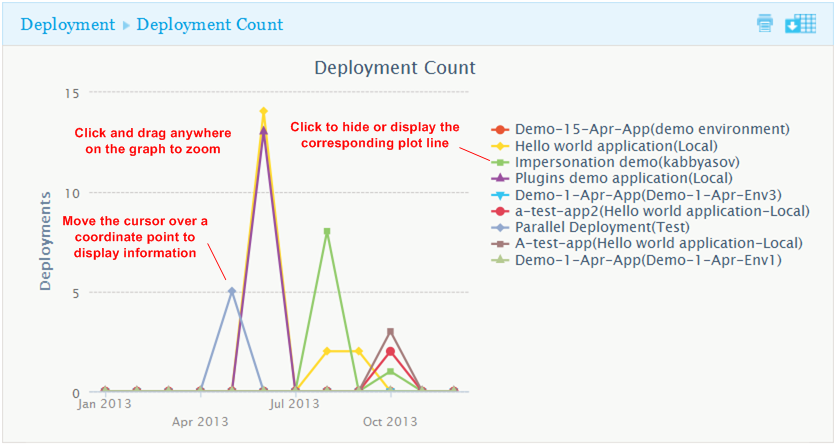This screenshot has width=836, height=447.
Task: Open the Deployment Count breadcrumb link
Action: (x=210, y=25)
